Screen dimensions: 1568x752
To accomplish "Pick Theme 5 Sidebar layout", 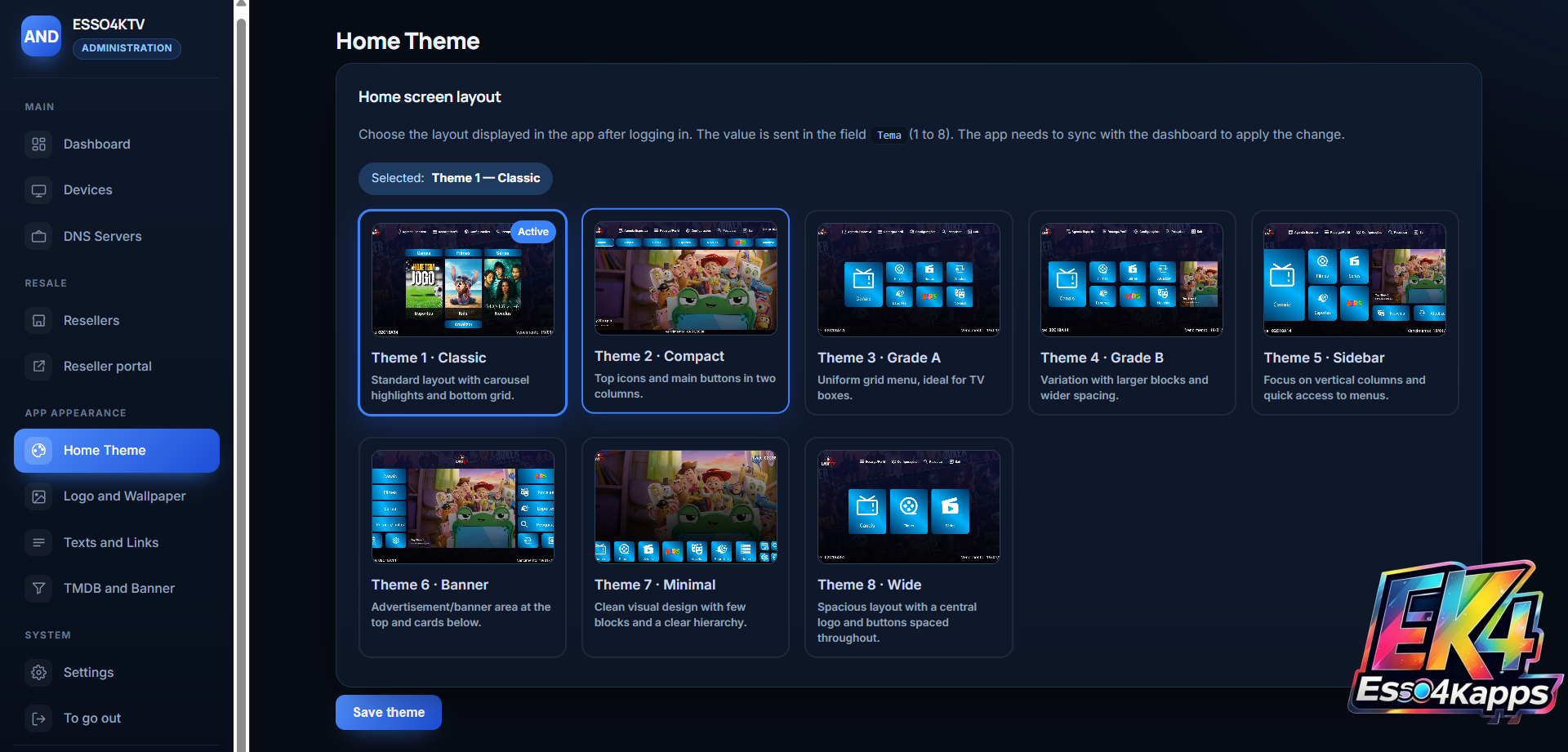I will click(x=1355, y=313).
